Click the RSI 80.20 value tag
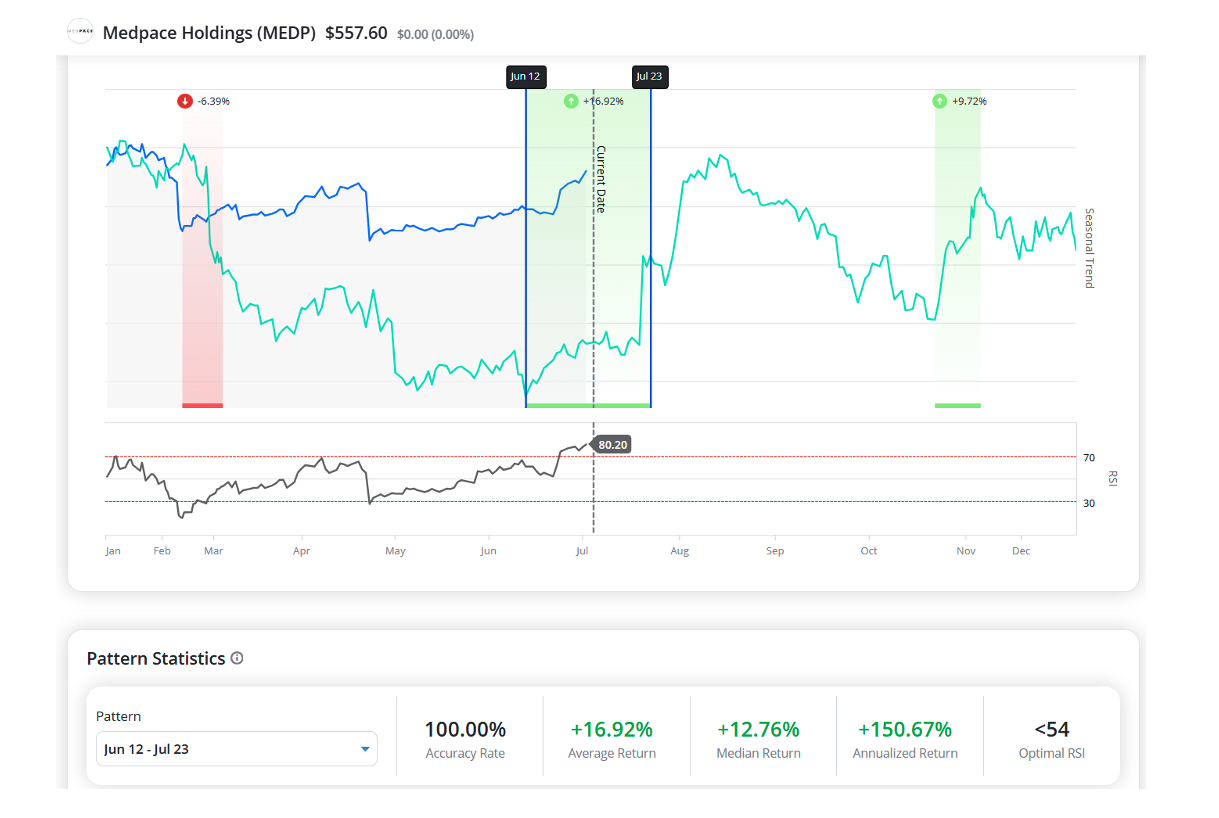 pyautogui.click(x=613, y=445)
